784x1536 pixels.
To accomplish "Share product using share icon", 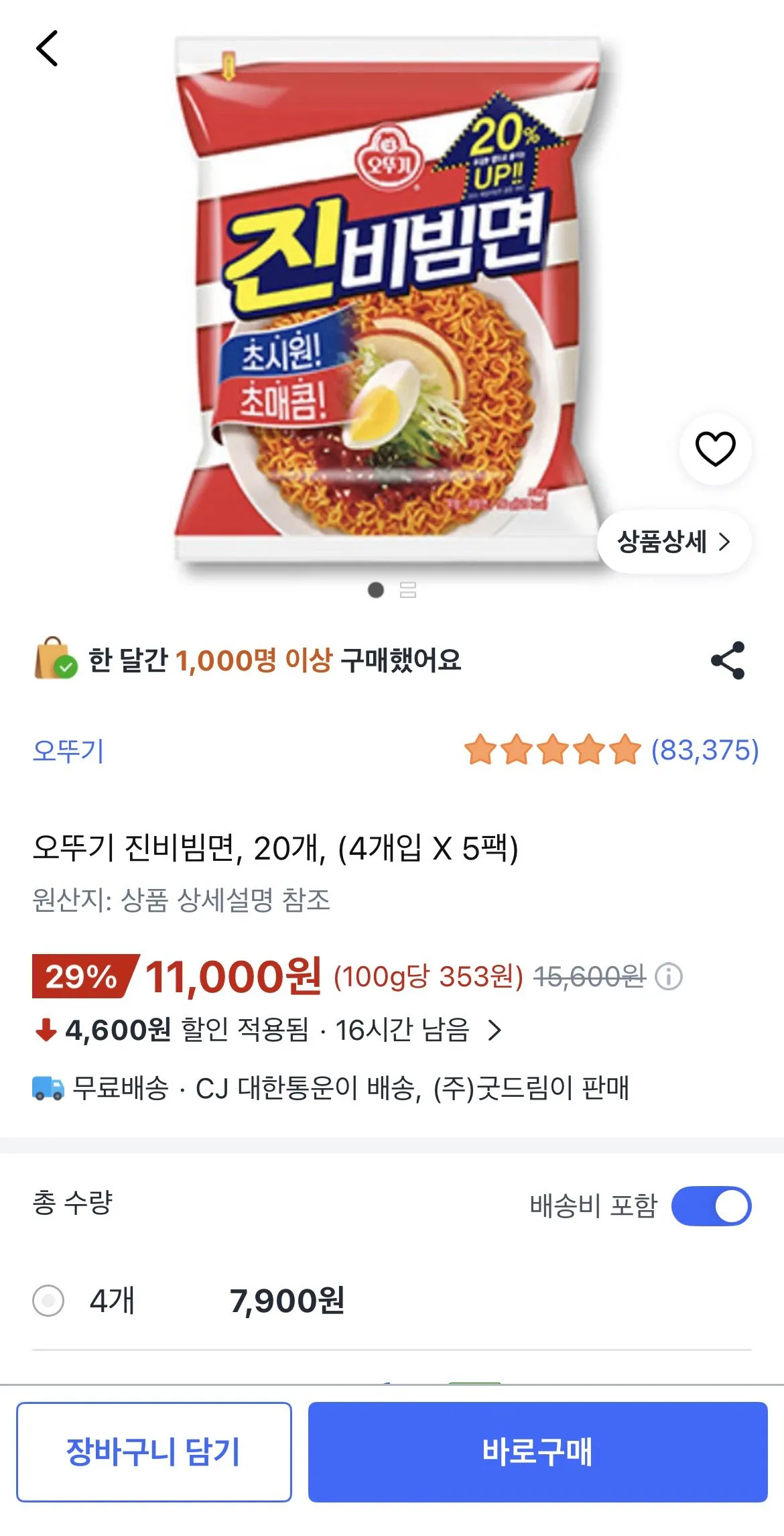I will 728,660.
